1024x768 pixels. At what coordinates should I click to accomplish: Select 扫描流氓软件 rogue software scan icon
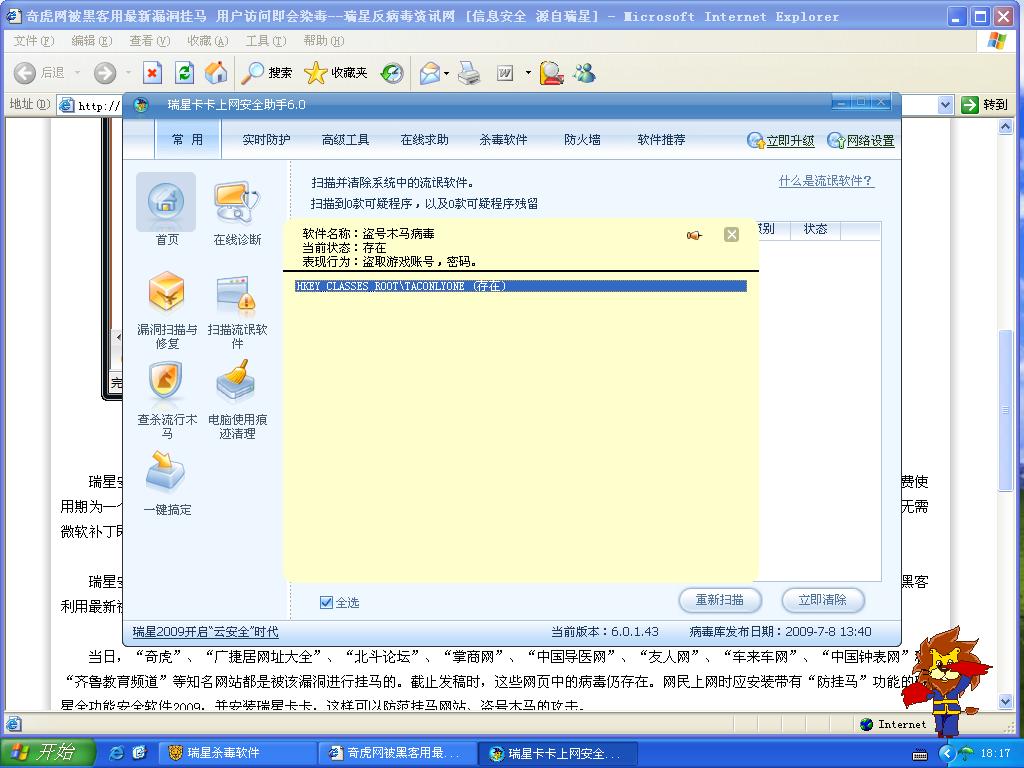237,310
